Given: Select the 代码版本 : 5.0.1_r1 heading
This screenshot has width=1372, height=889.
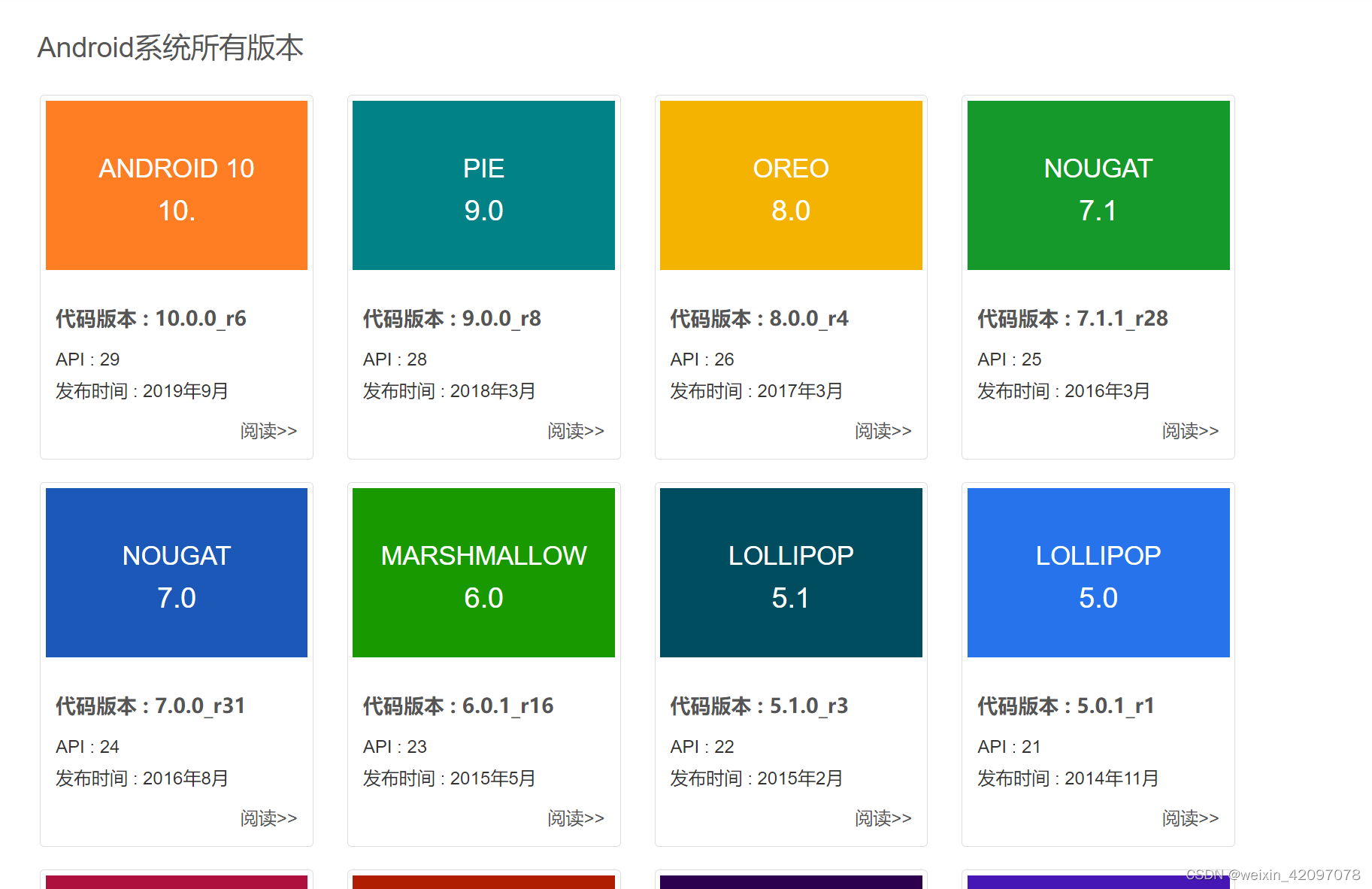Looking at the screenshot, I should (x=1066, y=706).
